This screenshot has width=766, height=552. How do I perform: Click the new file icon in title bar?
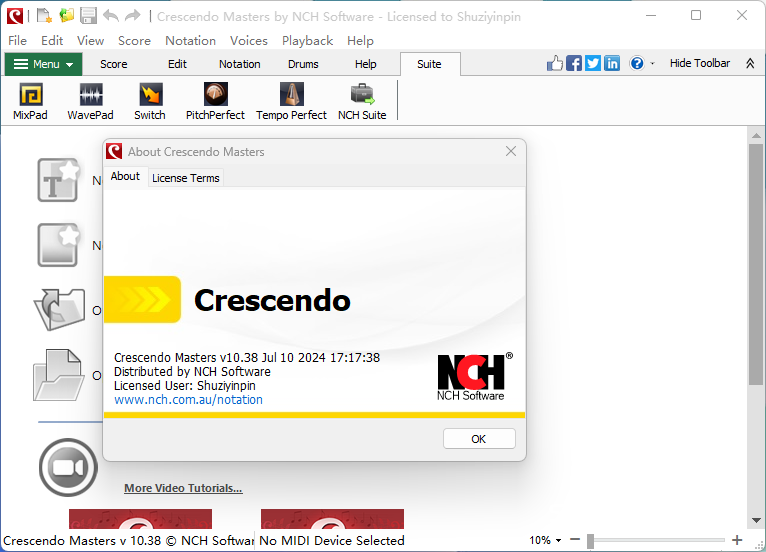click(44, 16)
